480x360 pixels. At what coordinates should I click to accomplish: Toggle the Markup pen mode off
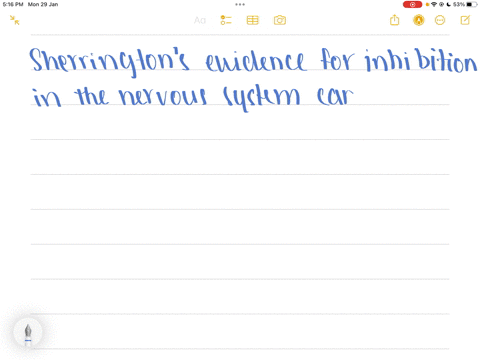(x=419, y=20)
